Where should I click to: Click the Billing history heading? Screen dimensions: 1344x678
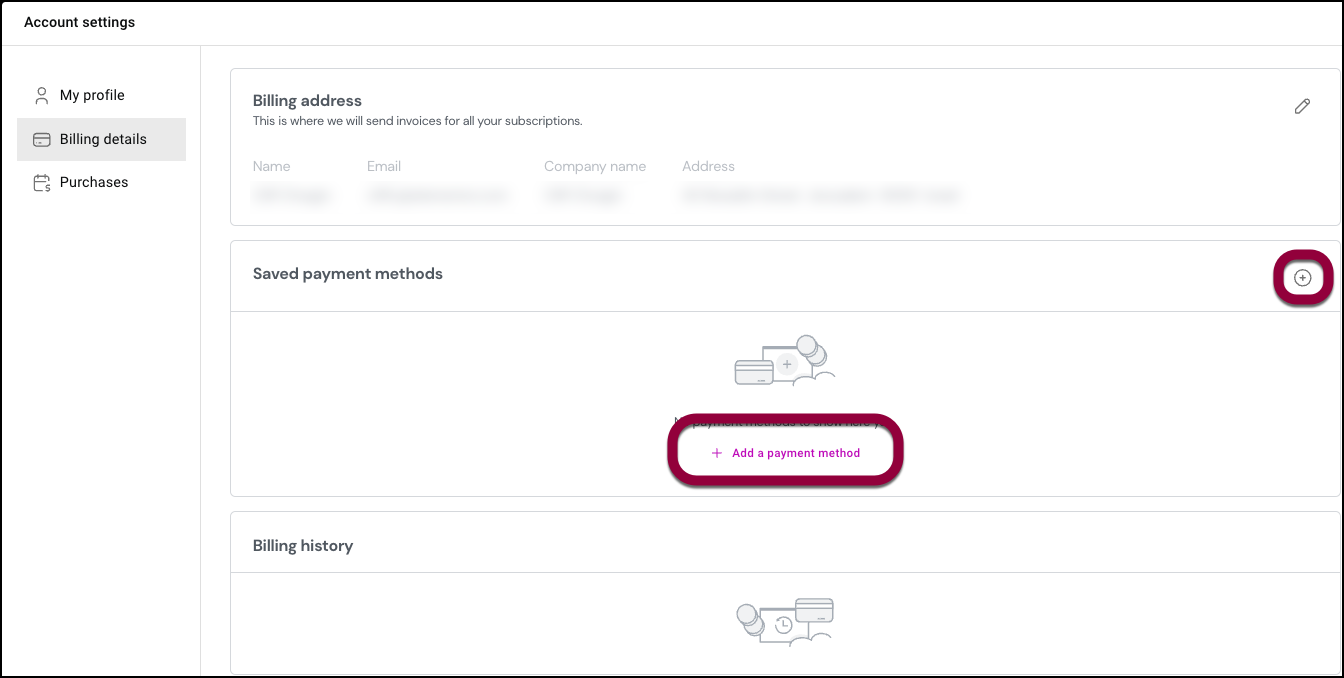click(302, 546)
